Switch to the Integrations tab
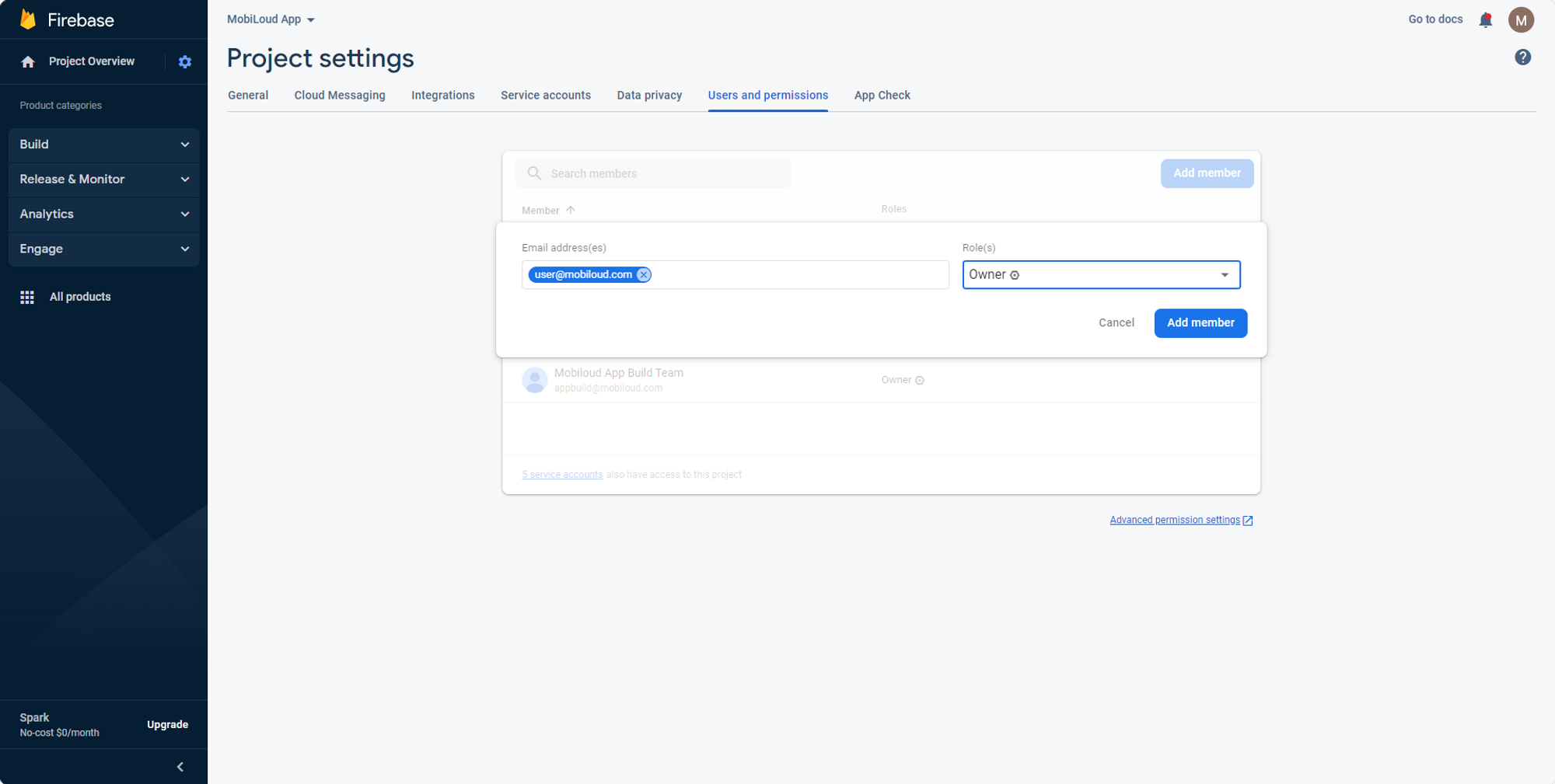Screen dimensions: 1555x784 (443, 96)
